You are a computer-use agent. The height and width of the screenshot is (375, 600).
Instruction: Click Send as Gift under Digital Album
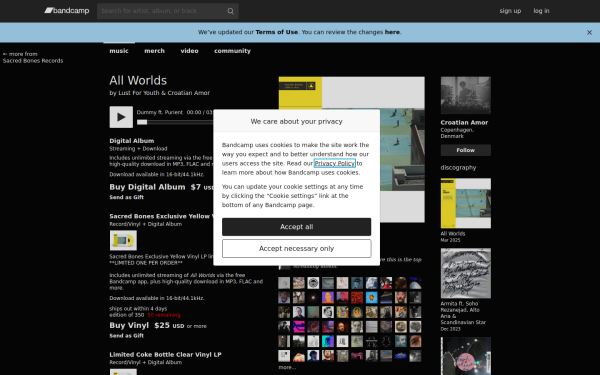127,197
